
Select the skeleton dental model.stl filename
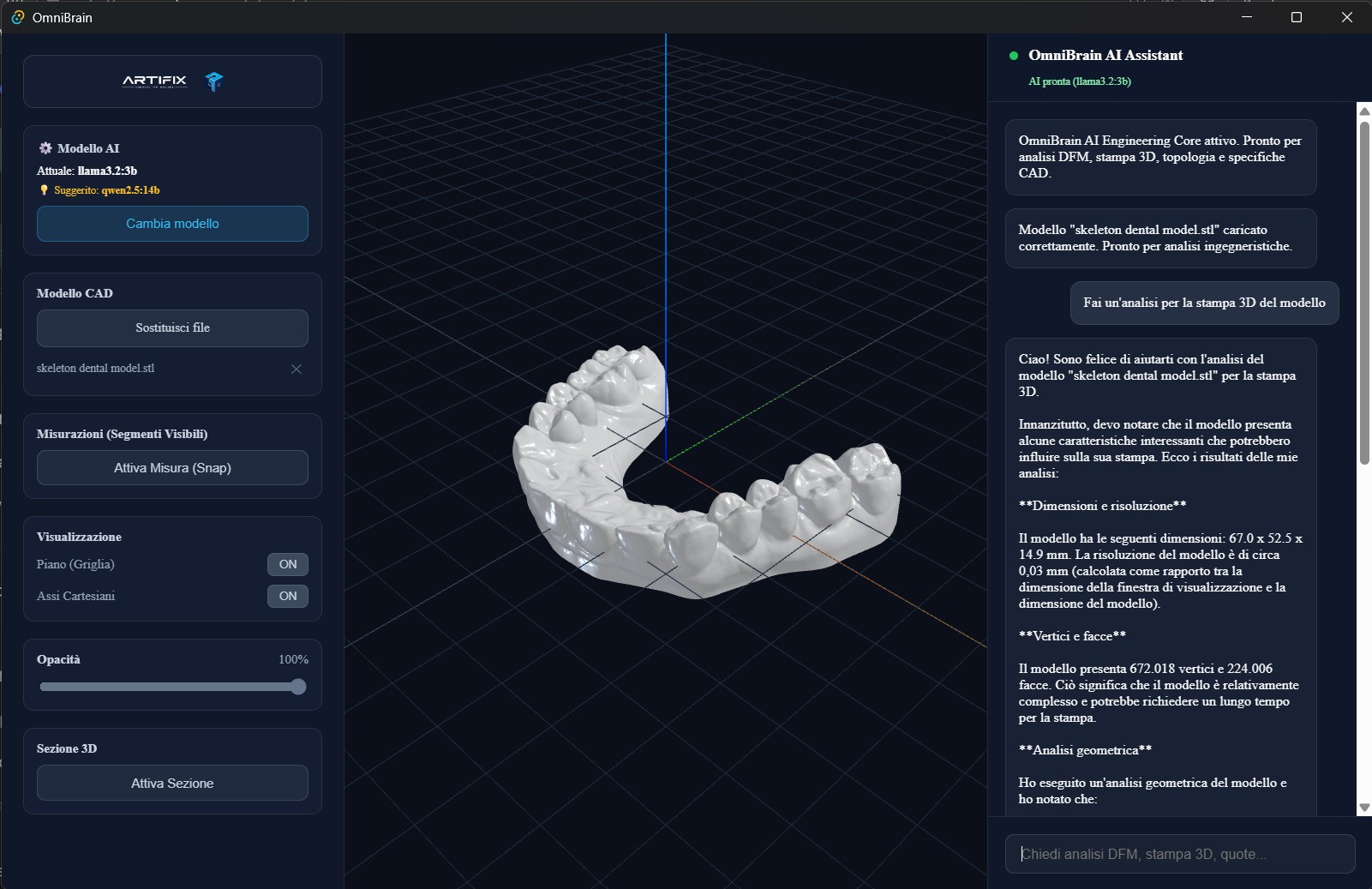(x=95, y=369)
